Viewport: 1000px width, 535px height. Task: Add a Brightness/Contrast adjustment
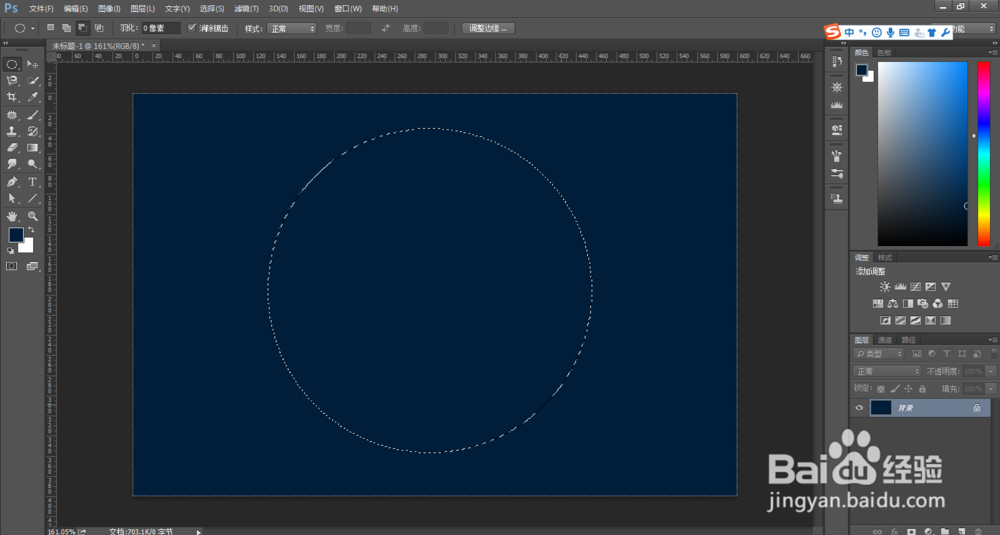[x=885, y=287]
